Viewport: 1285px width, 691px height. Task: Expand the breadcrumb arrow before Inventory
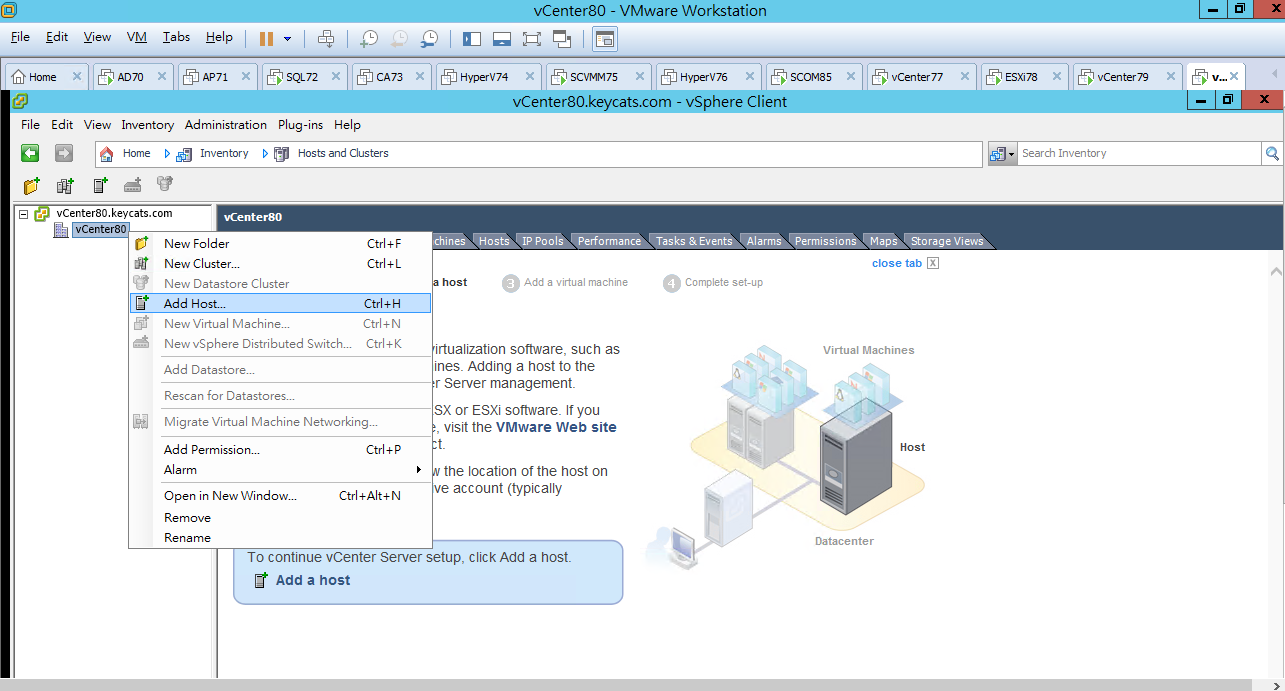point(168,153)
